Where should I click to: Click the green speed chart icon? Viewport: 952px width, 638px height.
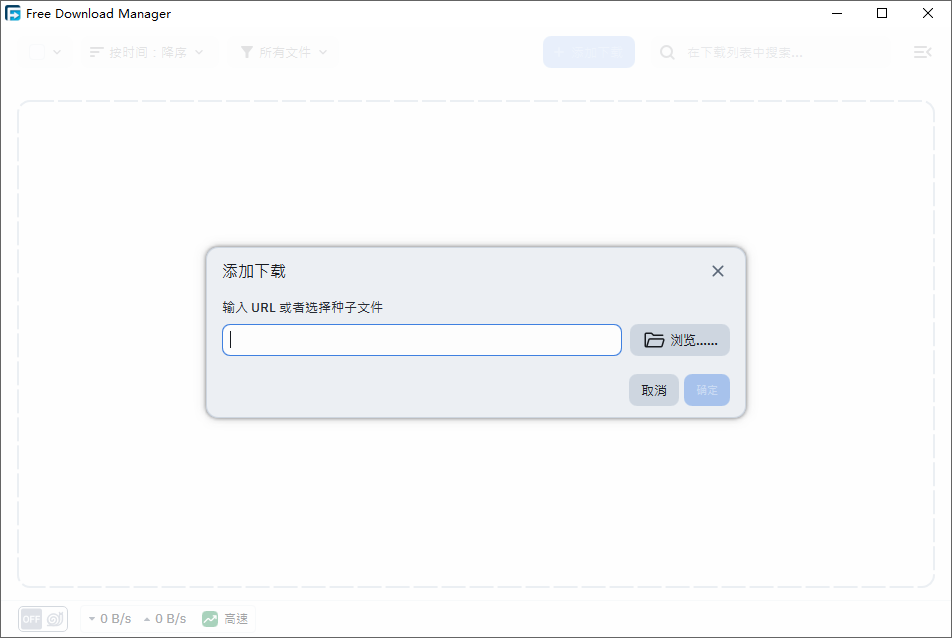click(x=208, y=618)
